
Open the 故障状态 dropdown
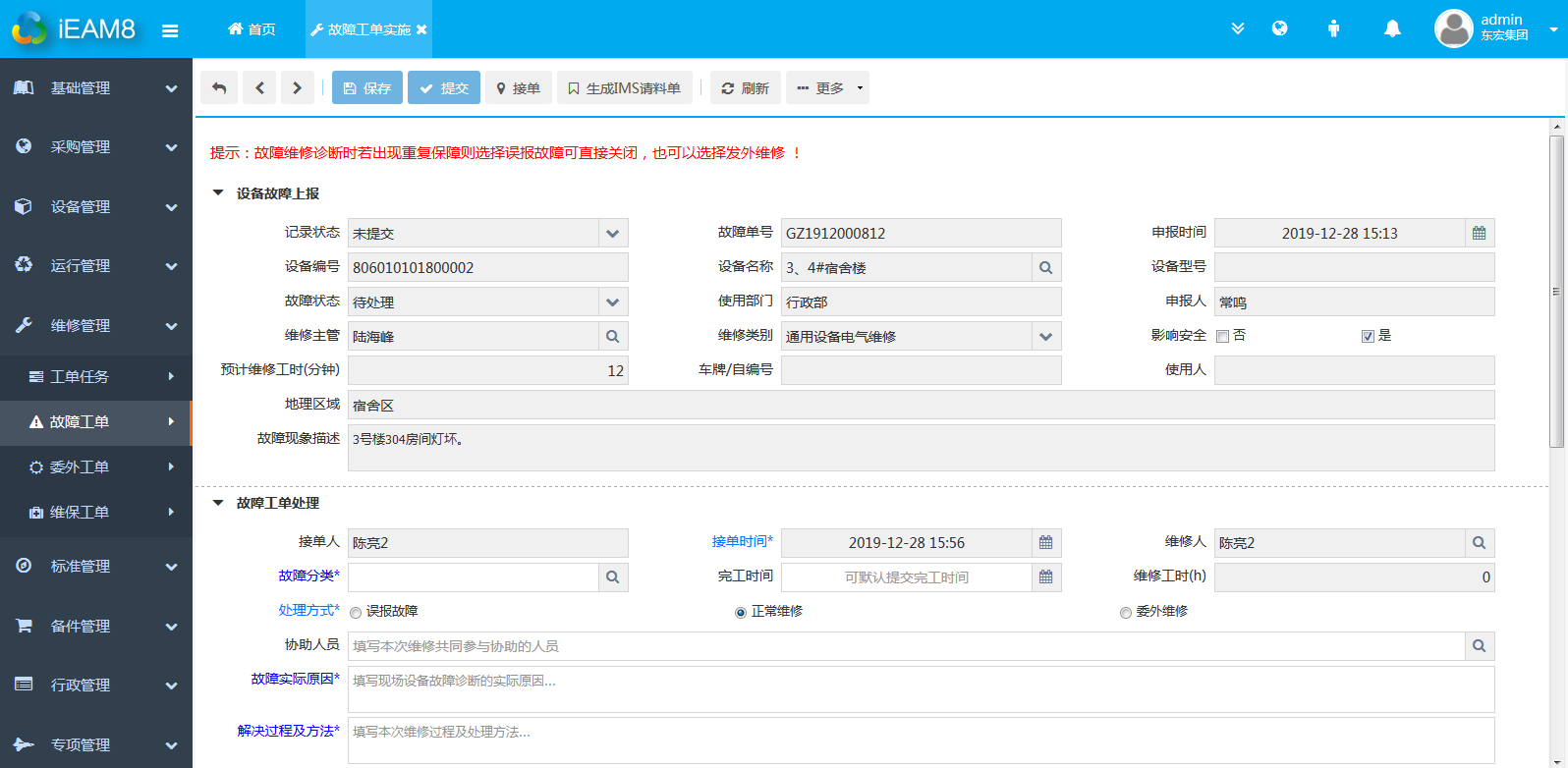pos(612,302)
